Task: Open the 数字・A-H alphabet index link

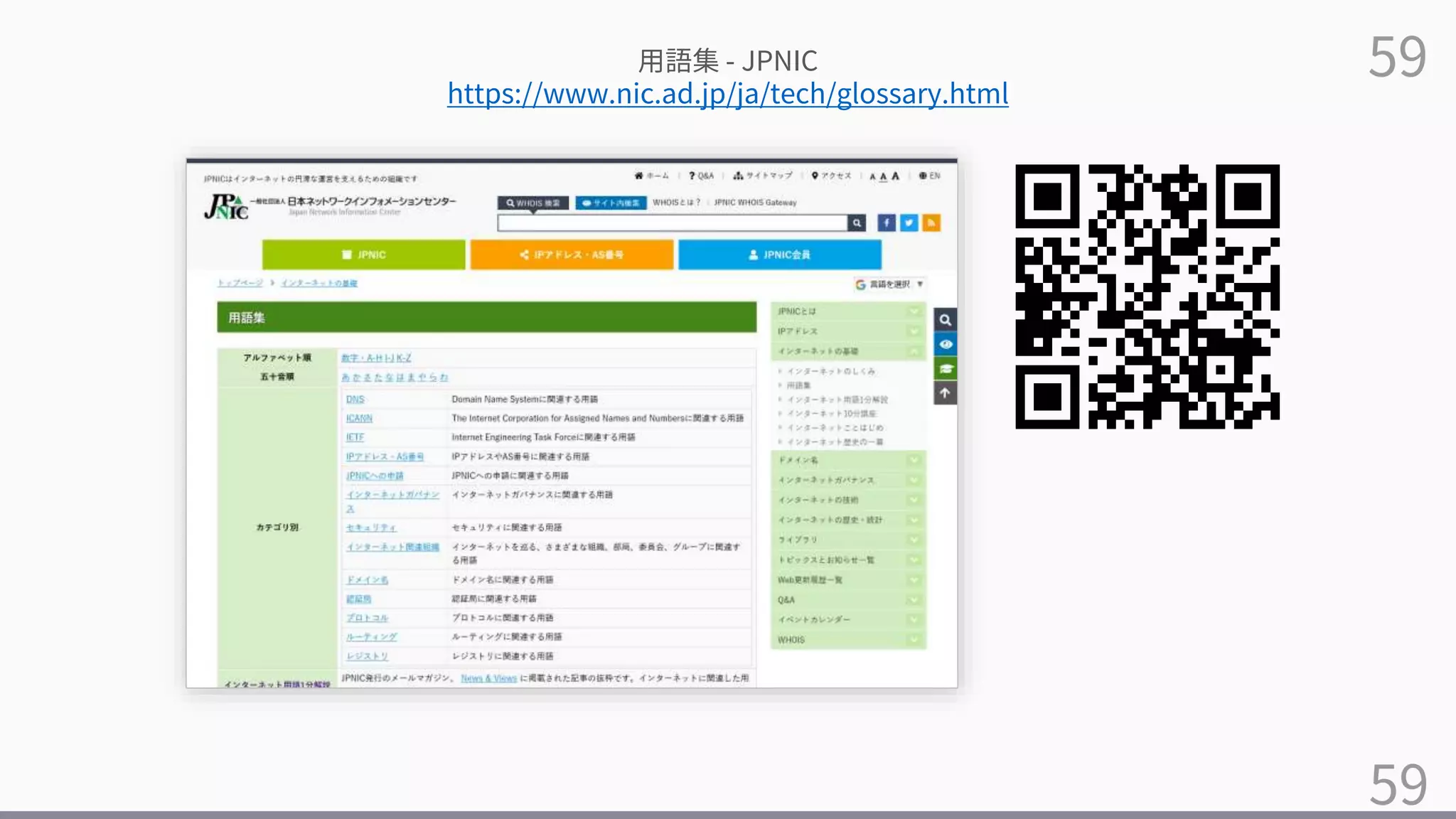Action: [363, 358]
